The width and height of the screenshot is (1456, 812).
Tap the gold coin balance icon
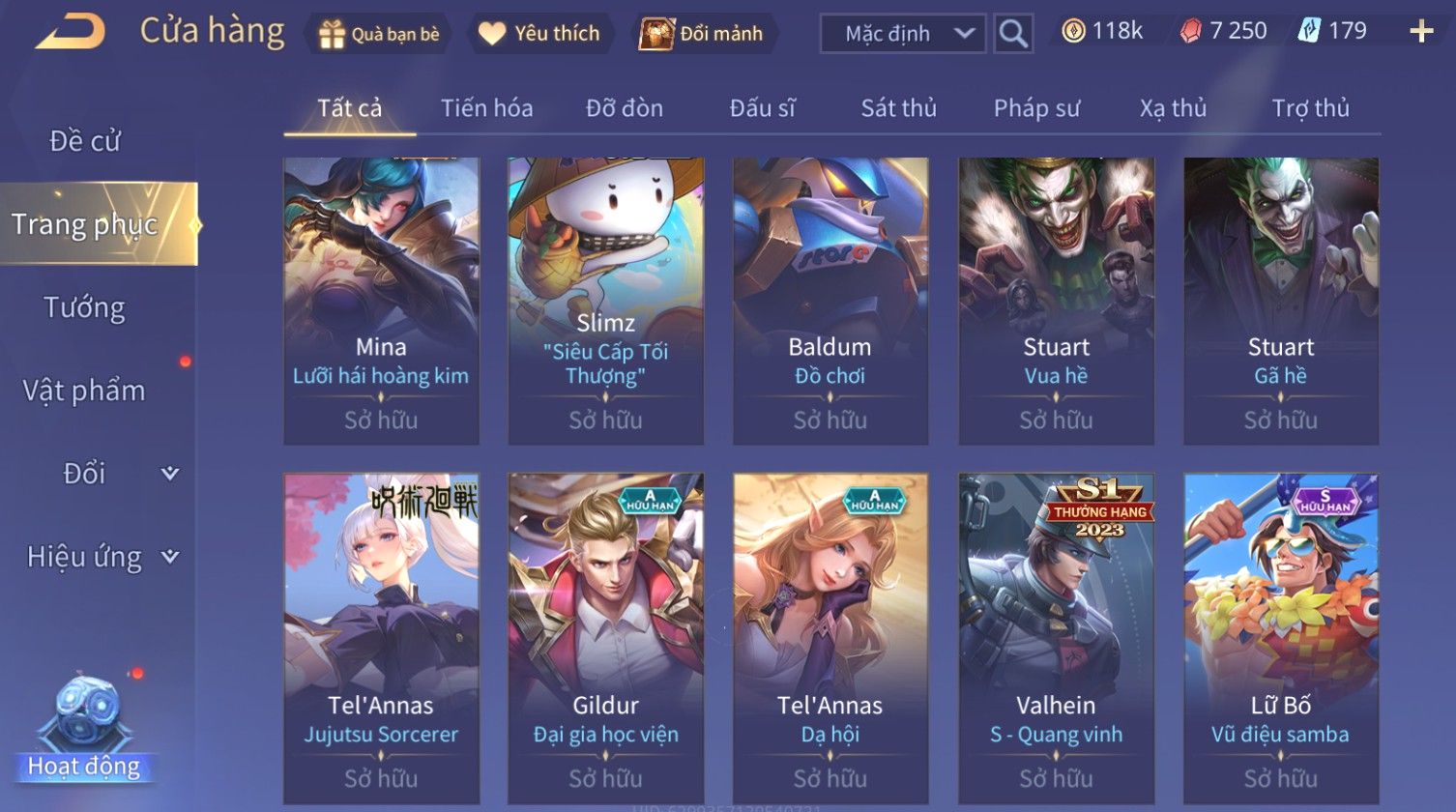(1073, 32)
